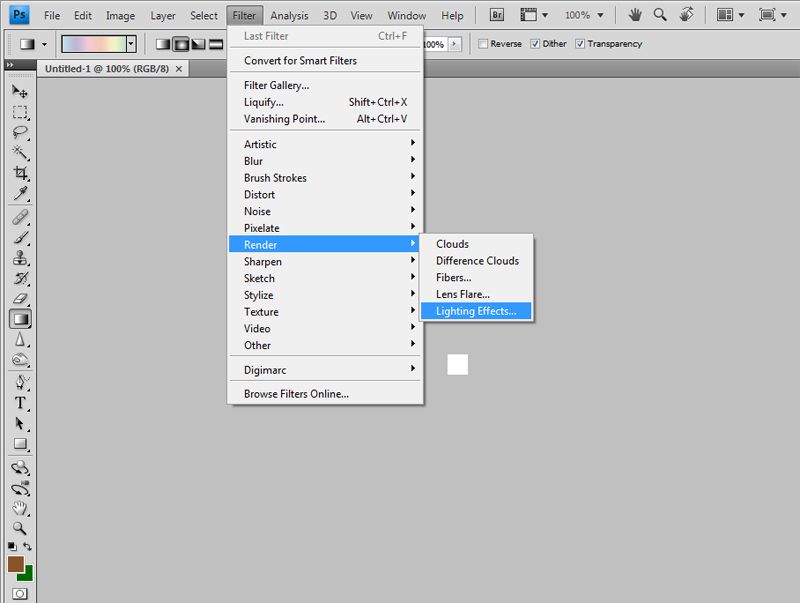Select the Magic Wand tool
This screenshot has width=800, height=603.
20,153
